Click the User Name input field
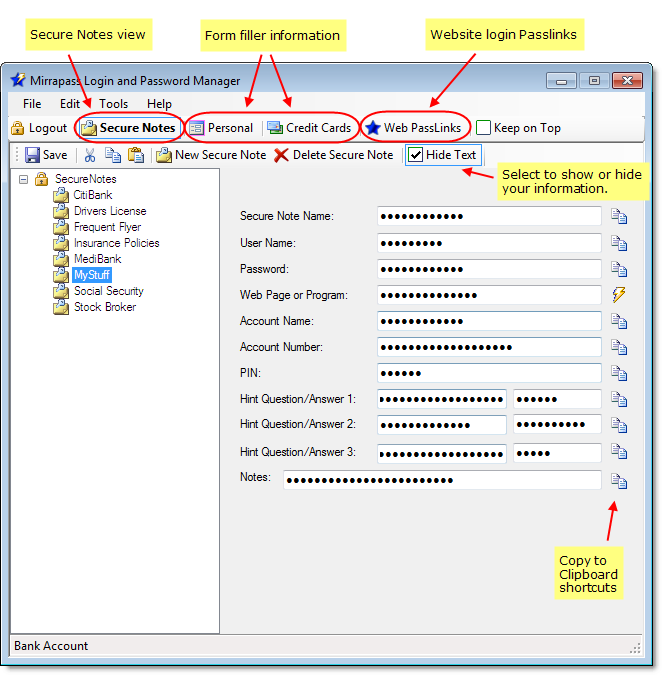662x675 pixels. (489, 243)
